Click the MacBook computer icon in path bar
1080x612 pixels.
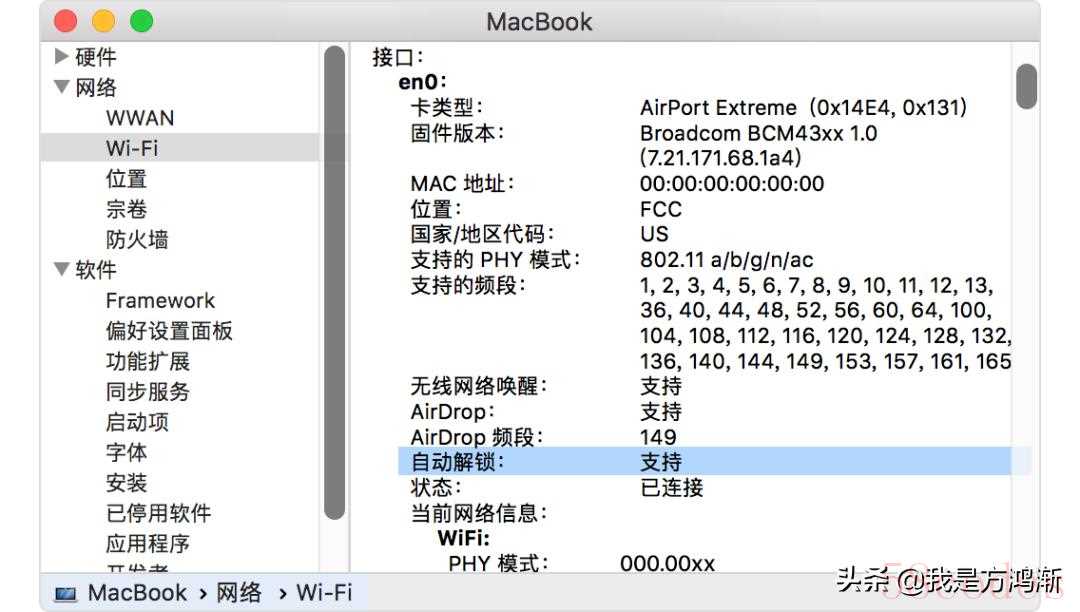66,593
